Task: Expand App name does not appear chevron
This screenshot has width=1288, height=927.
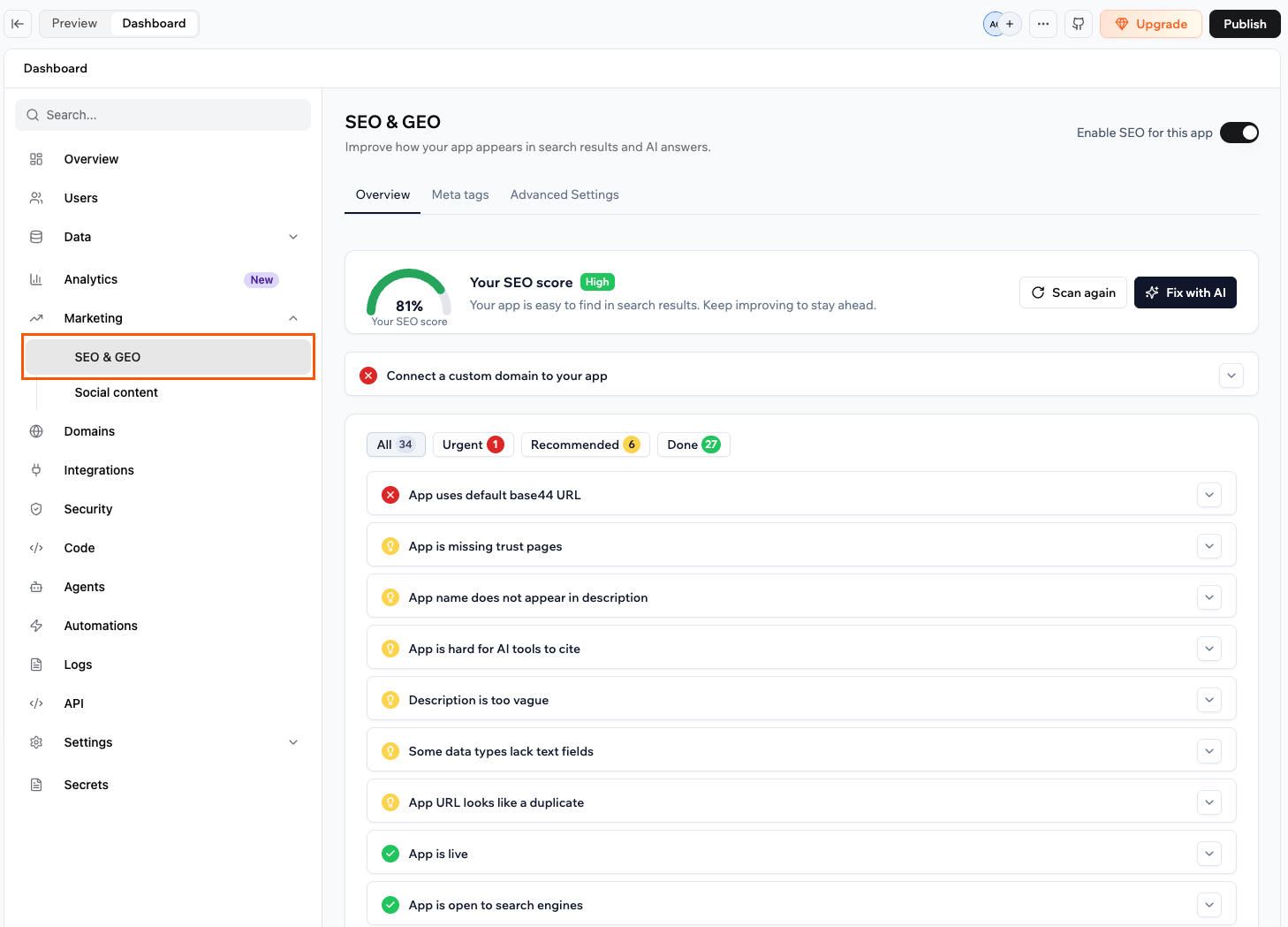Action: (1209, 597)
